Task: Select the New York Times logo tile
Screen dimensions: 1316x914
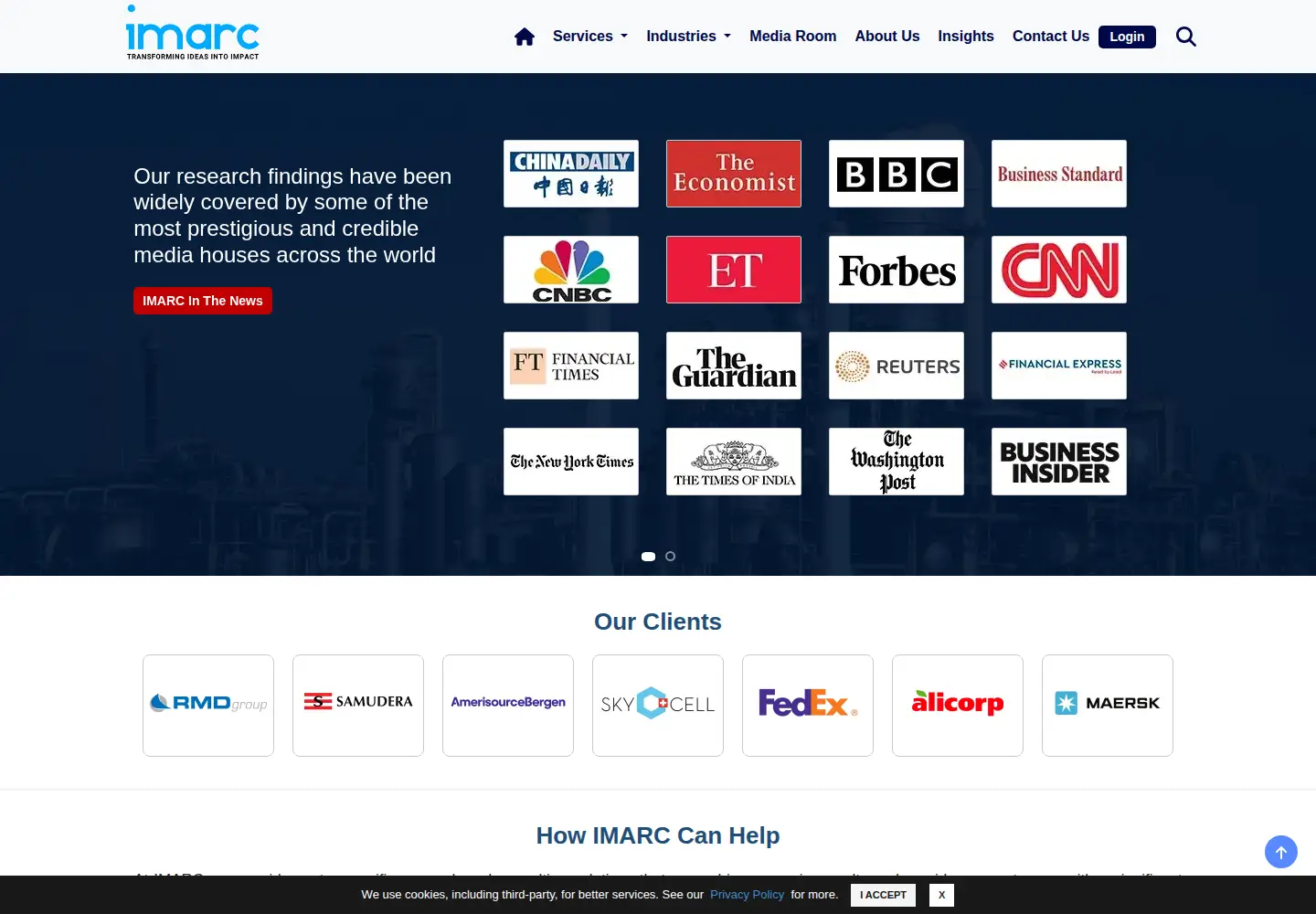Action: (571, 462)
